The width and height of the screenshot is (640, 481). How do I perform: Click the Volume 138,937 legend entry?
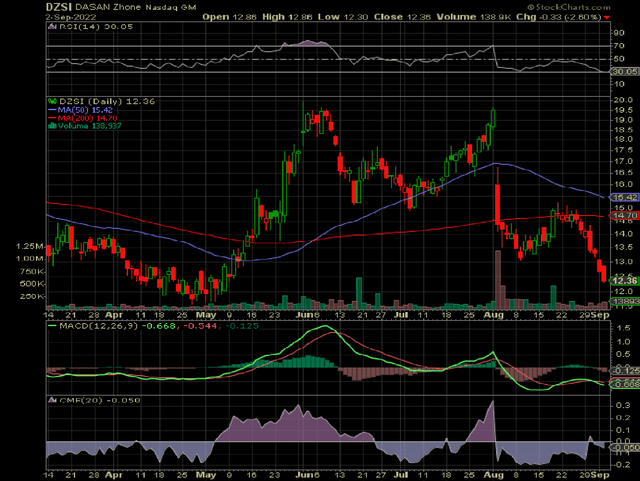(89, 126)
